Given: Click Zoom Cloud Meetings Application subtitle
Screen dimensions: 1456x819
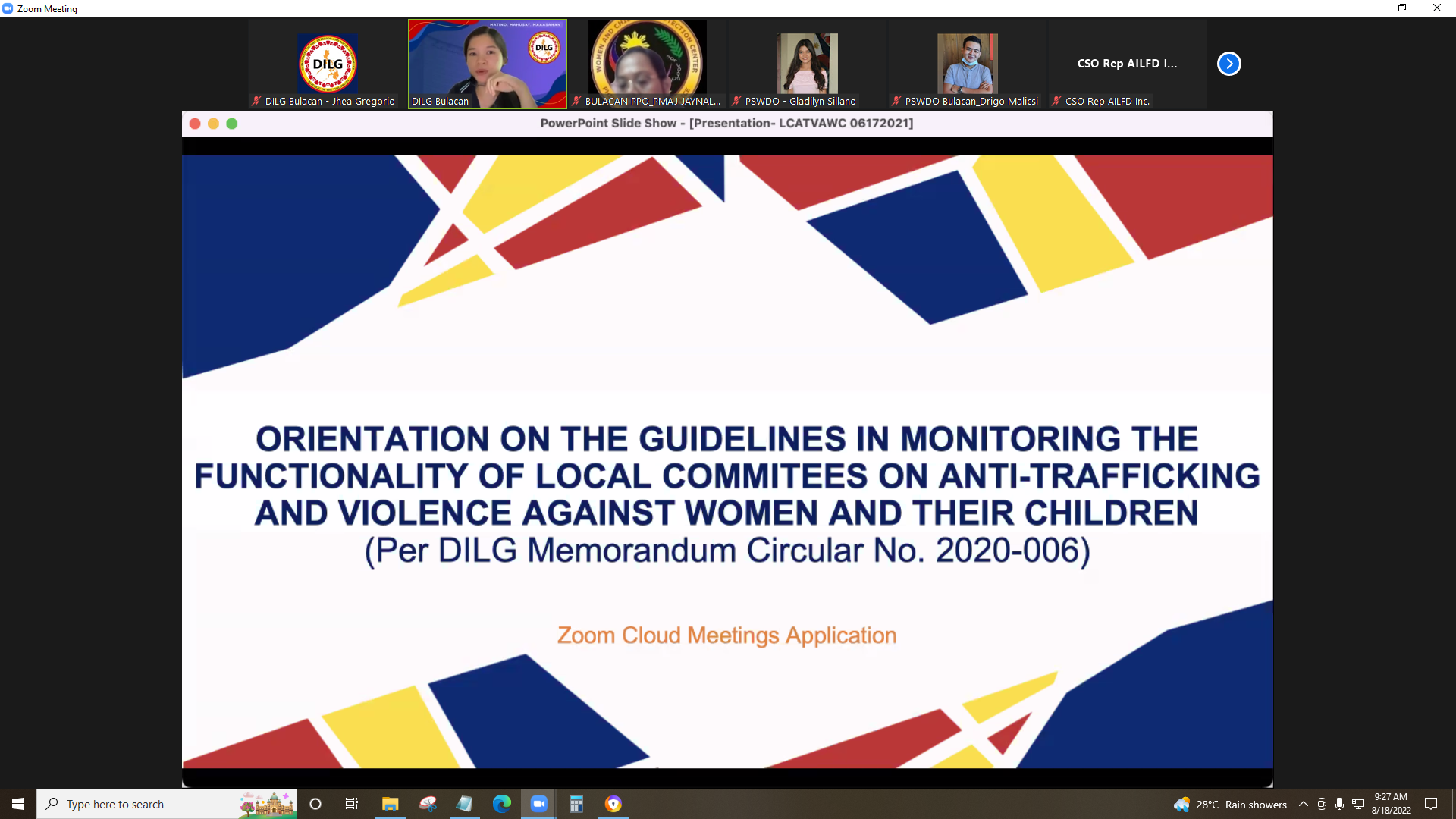Looking at the screenshot, I should click(726, 635).
